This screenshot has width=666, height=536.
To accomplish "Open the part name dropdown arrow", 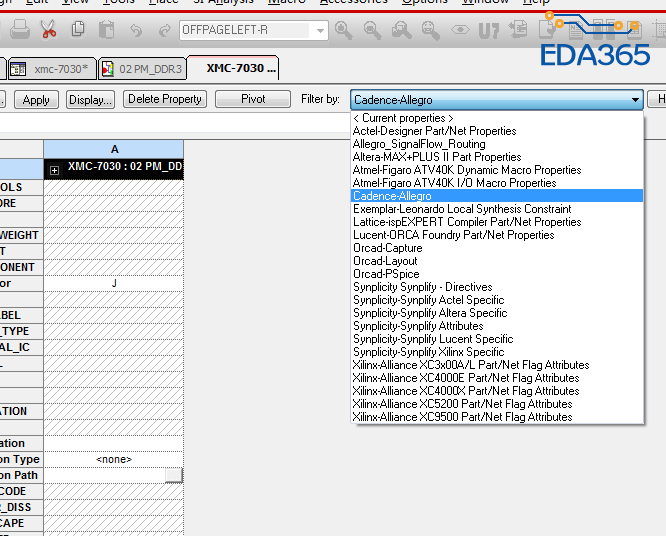I will point(320,31).
